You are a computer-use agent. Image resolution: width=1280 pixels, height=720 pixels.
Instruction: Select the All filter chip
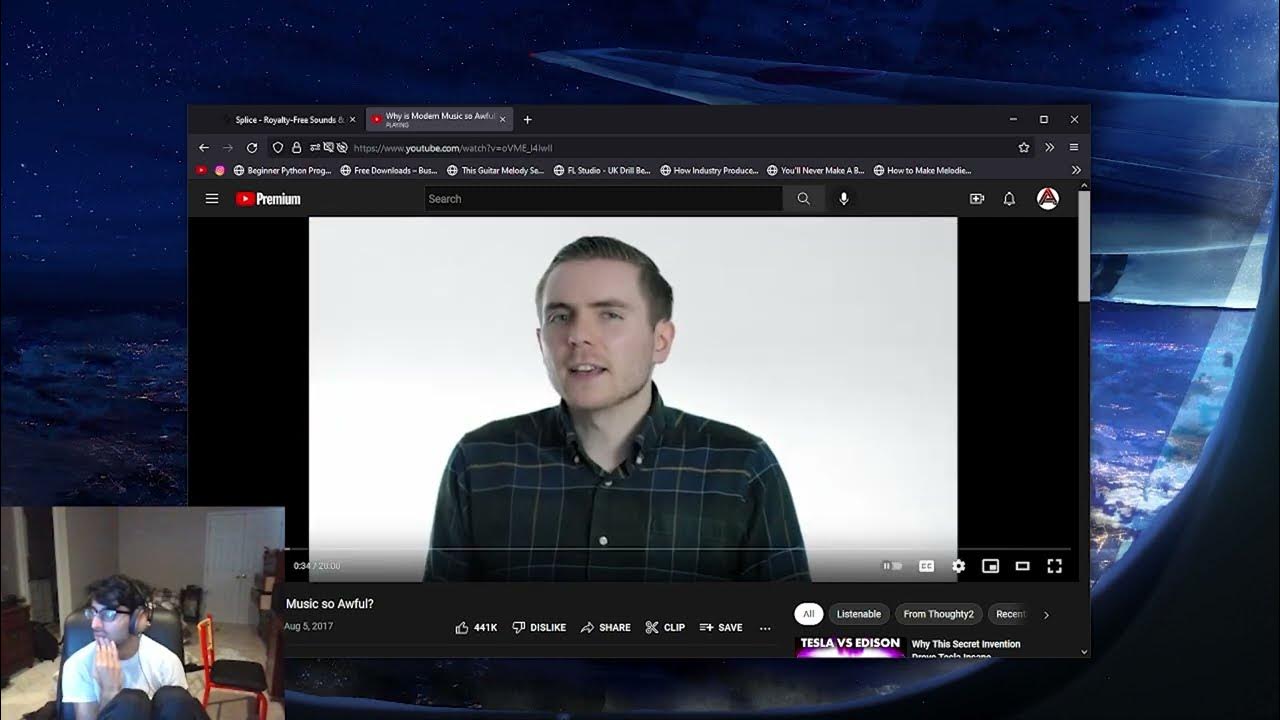pos(808,614)
